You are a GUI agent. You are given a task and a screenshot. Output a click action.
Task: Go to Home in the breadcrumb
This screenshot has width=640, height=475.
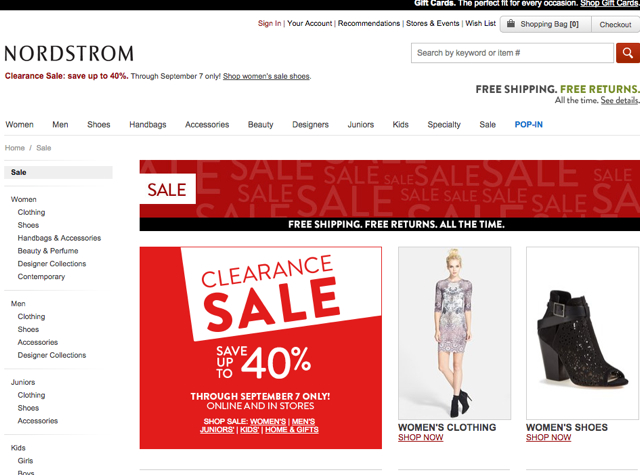tap(15, 148)
